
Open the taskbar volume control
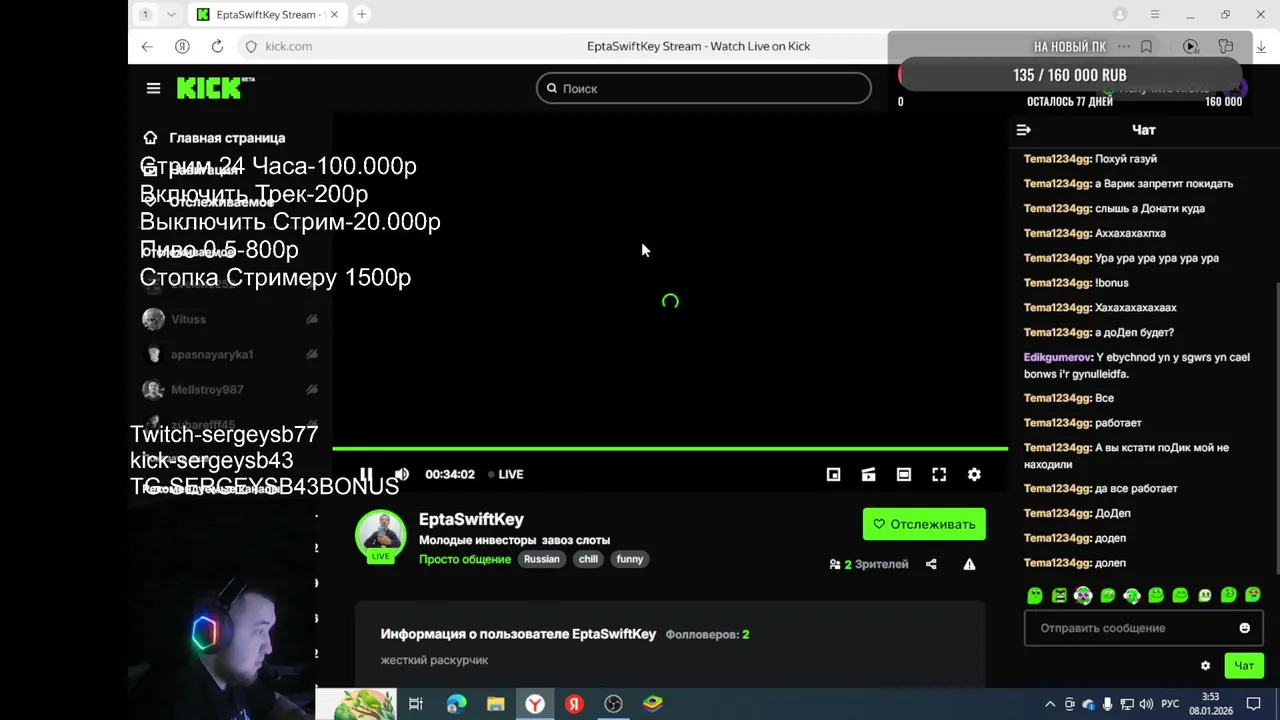(x=1146, y=704)
